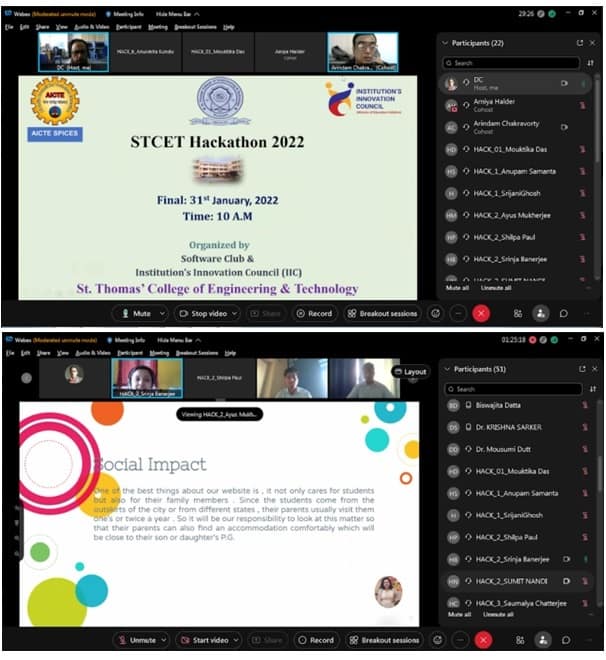Open the Apps icon in the Social Impact window toolbar
The width and height of the screenshot is (606, 660).
tap(520, 640)
